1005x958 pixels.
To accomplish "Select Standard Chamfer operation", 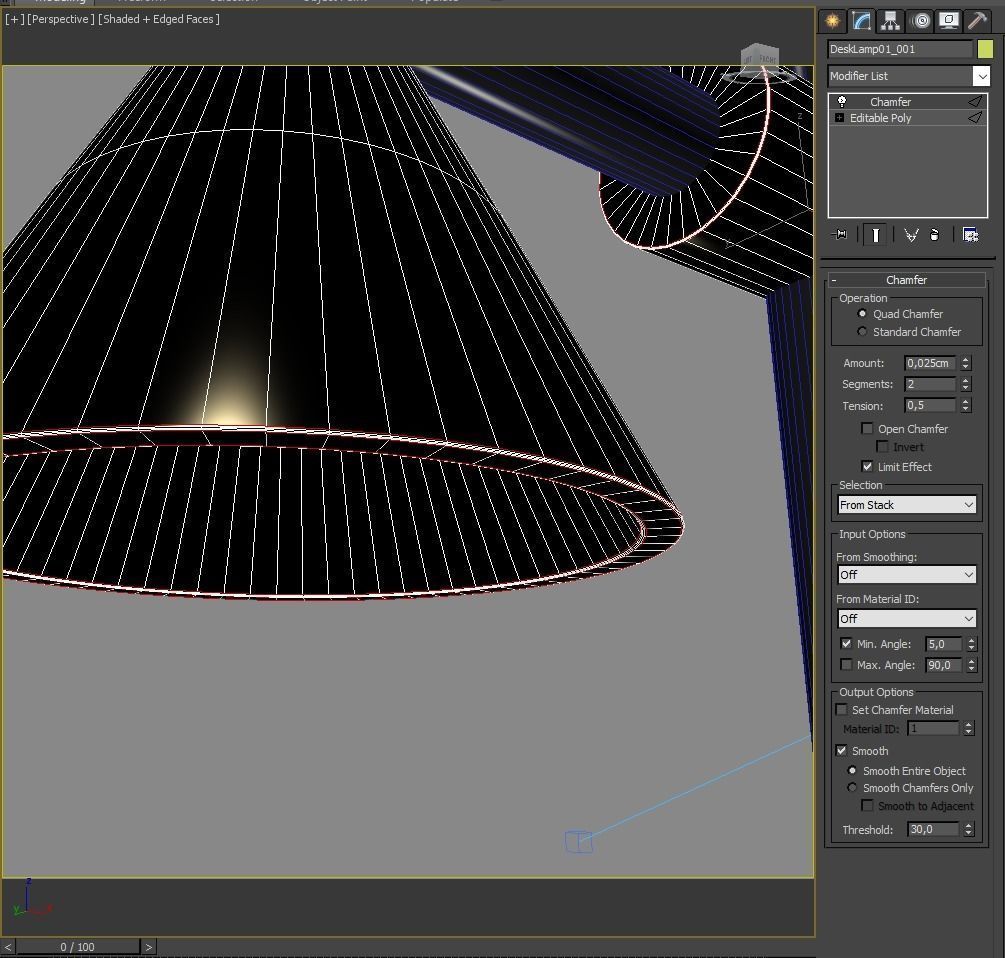I will (x=862, y=332).
